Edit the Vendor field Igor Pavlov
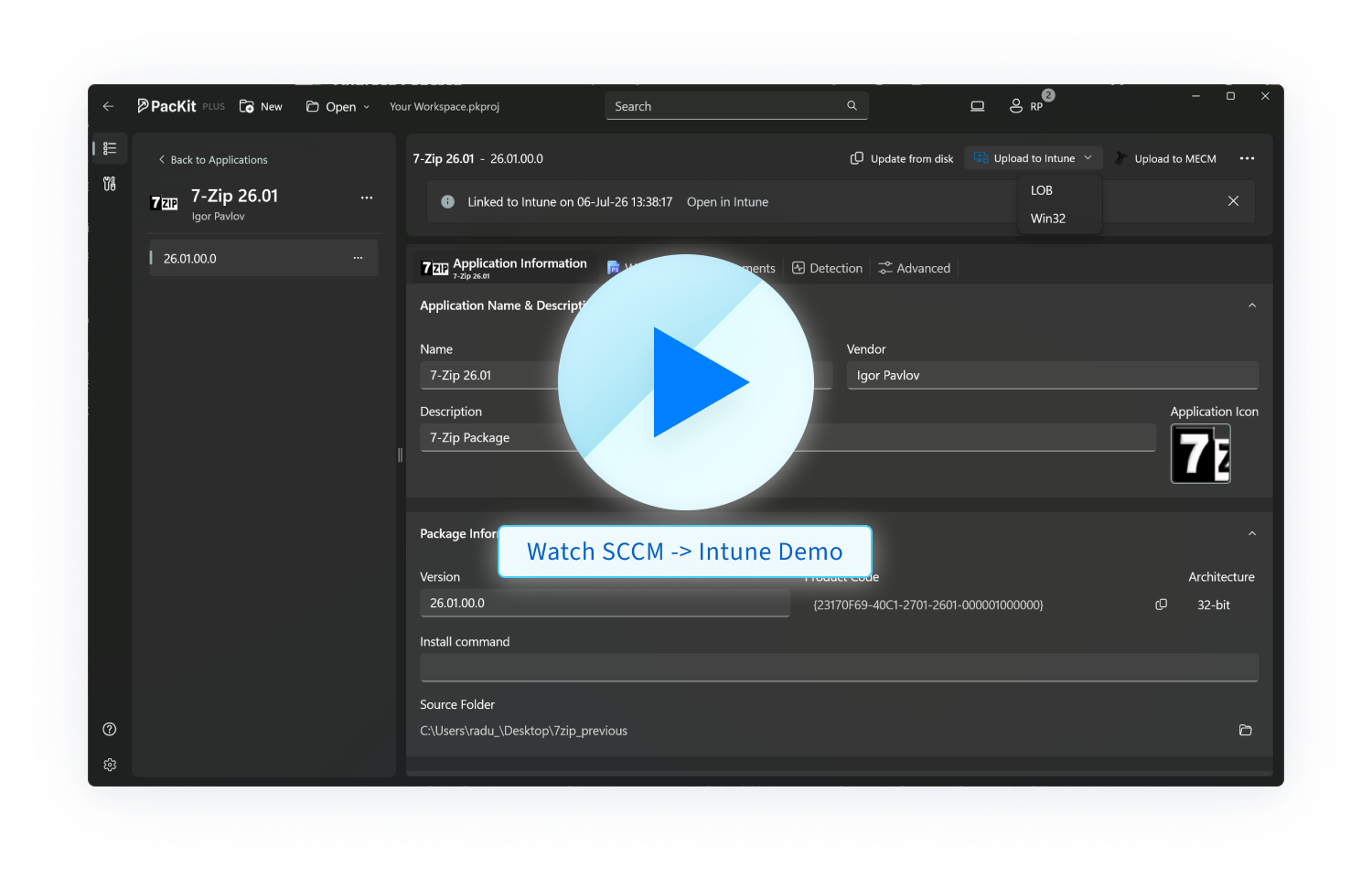The height and width of the screenshot is (878, 1372). click(x=1053, y=375)
